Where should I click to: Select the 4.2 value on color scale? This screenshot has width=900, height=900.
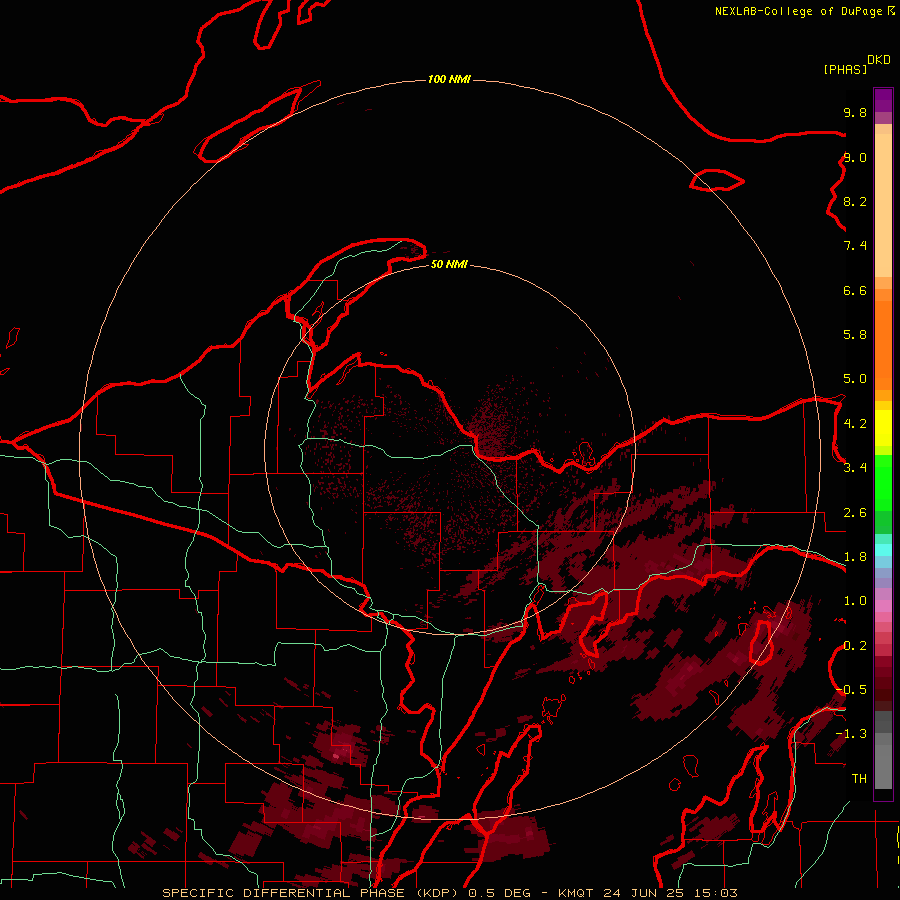coord(855,424)
